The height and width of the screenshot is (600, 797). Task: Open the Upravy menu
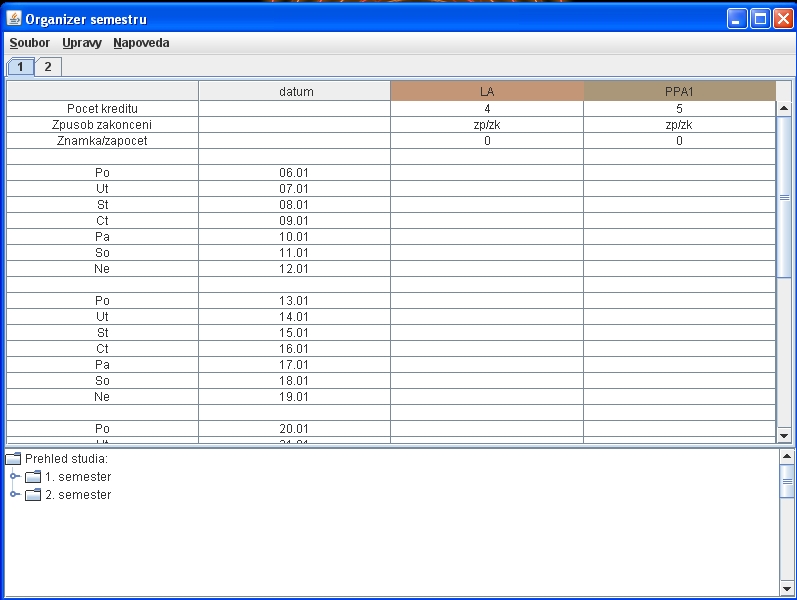pos(81,43)
